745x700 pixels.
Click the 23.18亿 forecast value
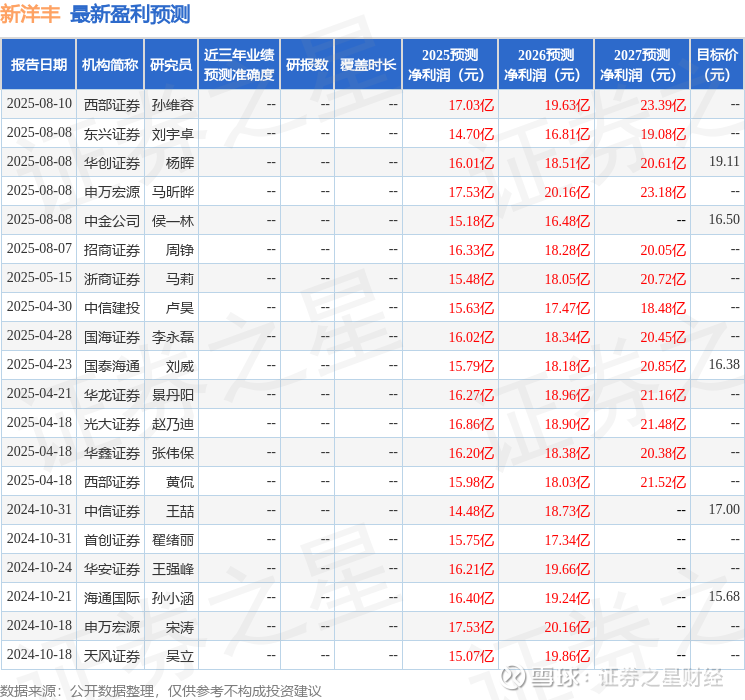pyautogui.click(x=663, y=192)
